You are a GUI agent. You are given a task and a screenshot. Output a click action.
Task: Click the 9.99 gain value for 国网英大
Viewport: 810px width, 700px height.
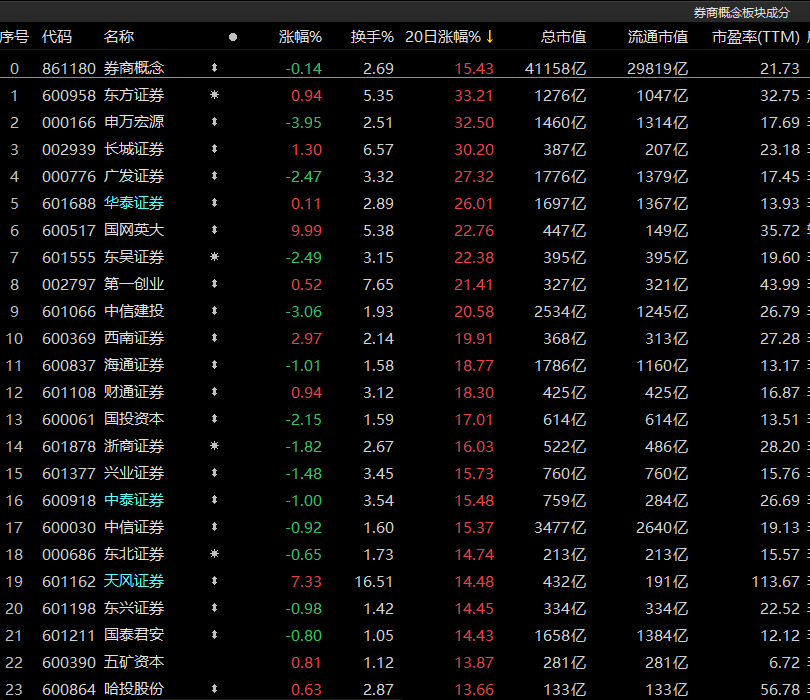(306, 230)
